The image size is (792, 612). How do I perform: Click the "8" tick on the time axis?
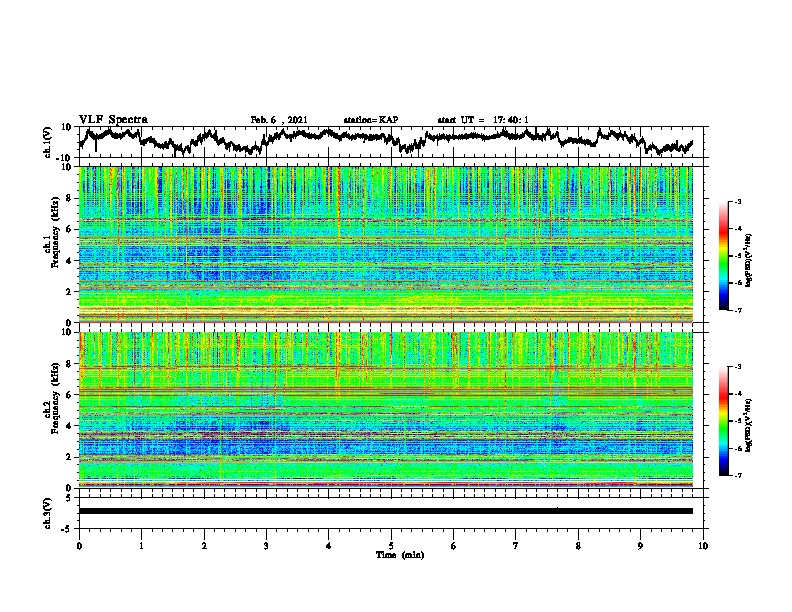(578, 546)
